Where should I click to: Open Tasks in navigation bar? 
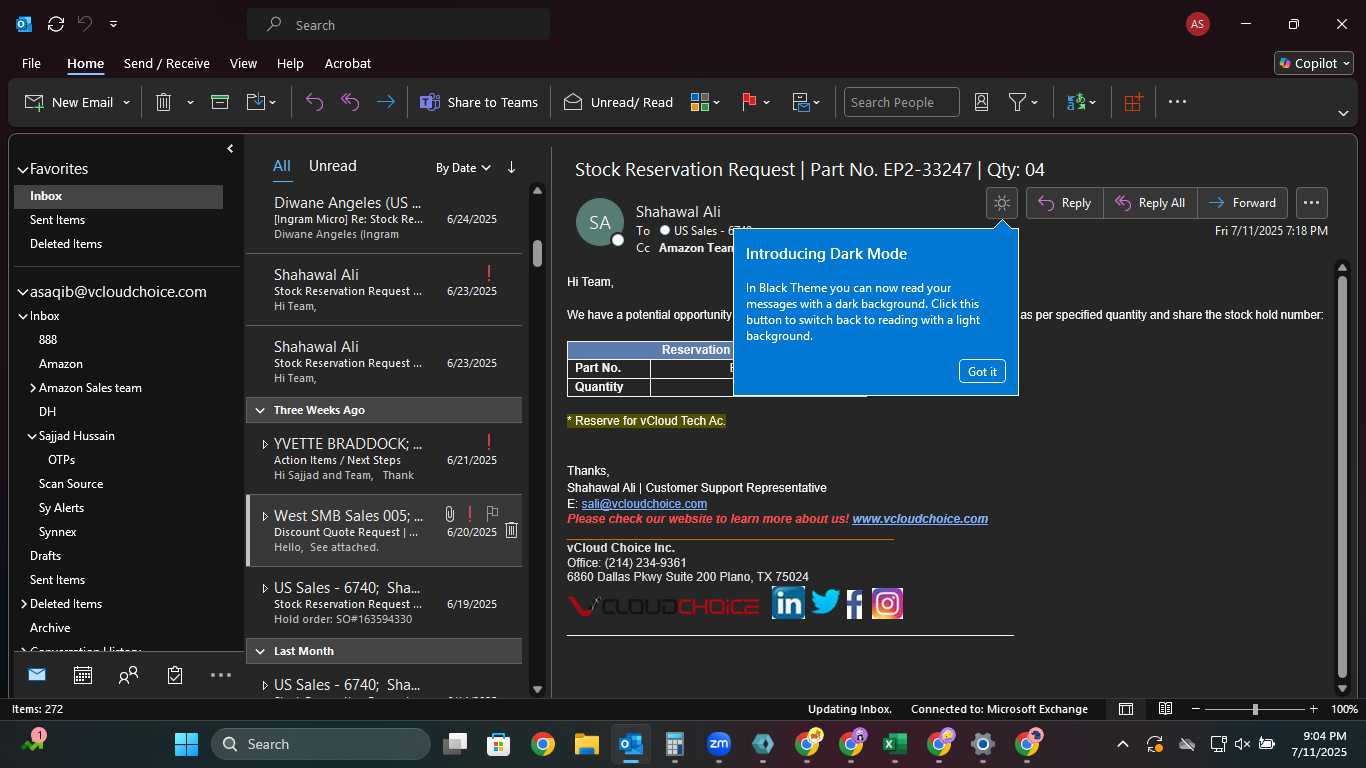[175, 675]
